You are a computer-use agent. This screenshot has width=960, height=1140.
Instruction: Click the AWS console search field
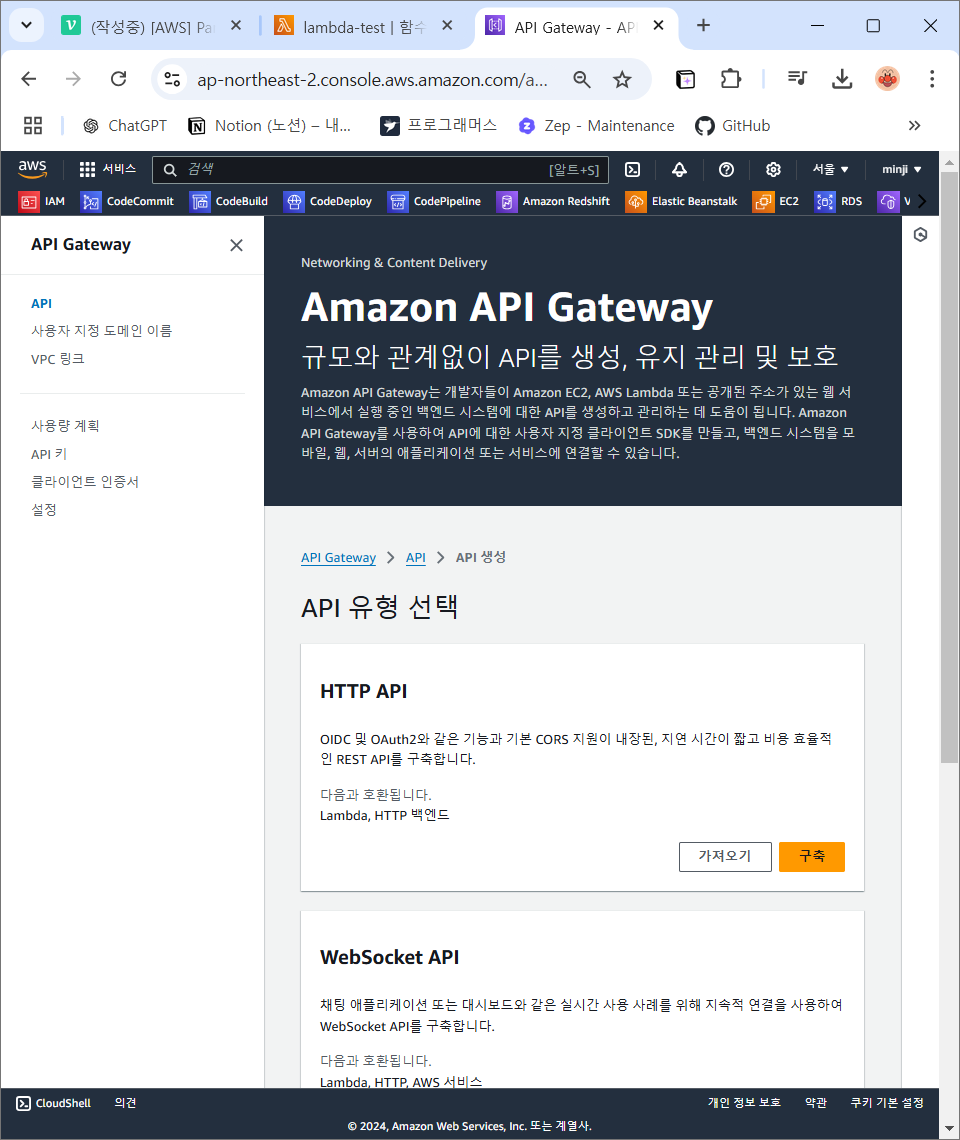pyautogui.click(x=380, y=169)
